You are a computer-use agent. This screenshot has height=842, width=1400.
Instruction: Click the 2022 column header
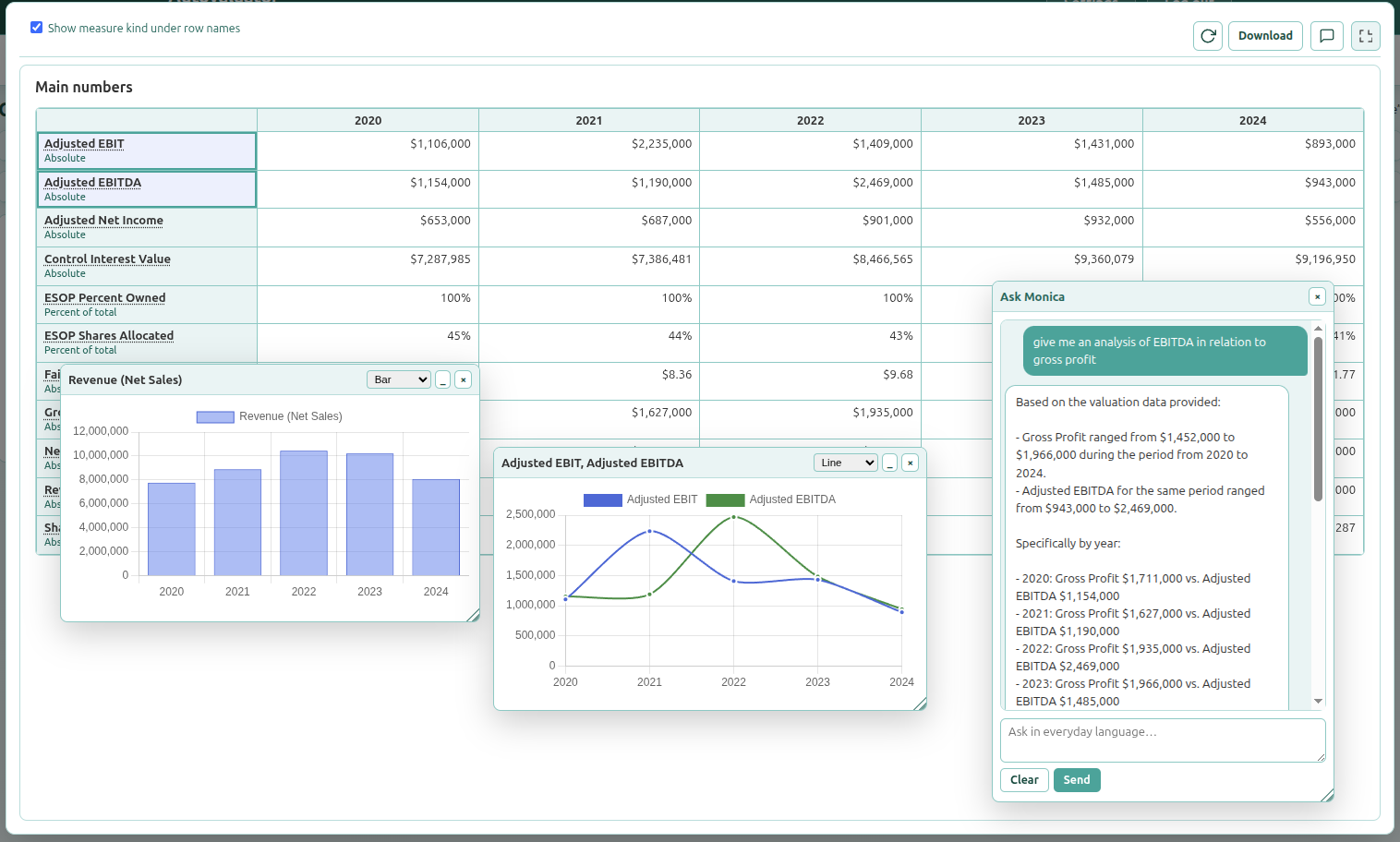pos(810,120)
